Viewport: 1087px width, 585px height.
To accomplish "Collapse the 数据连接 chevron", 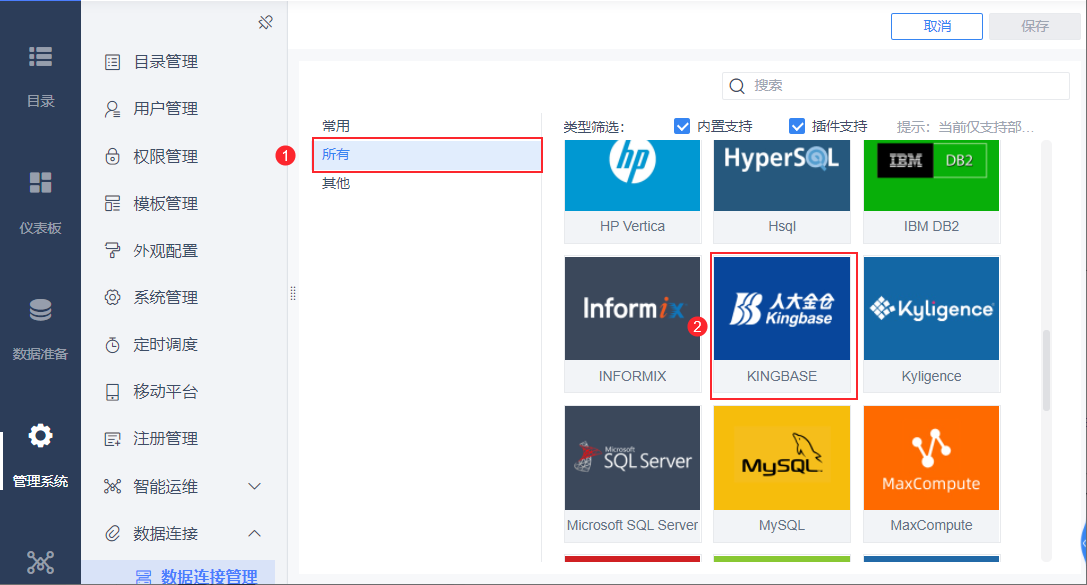I will (x=254, y=534).
